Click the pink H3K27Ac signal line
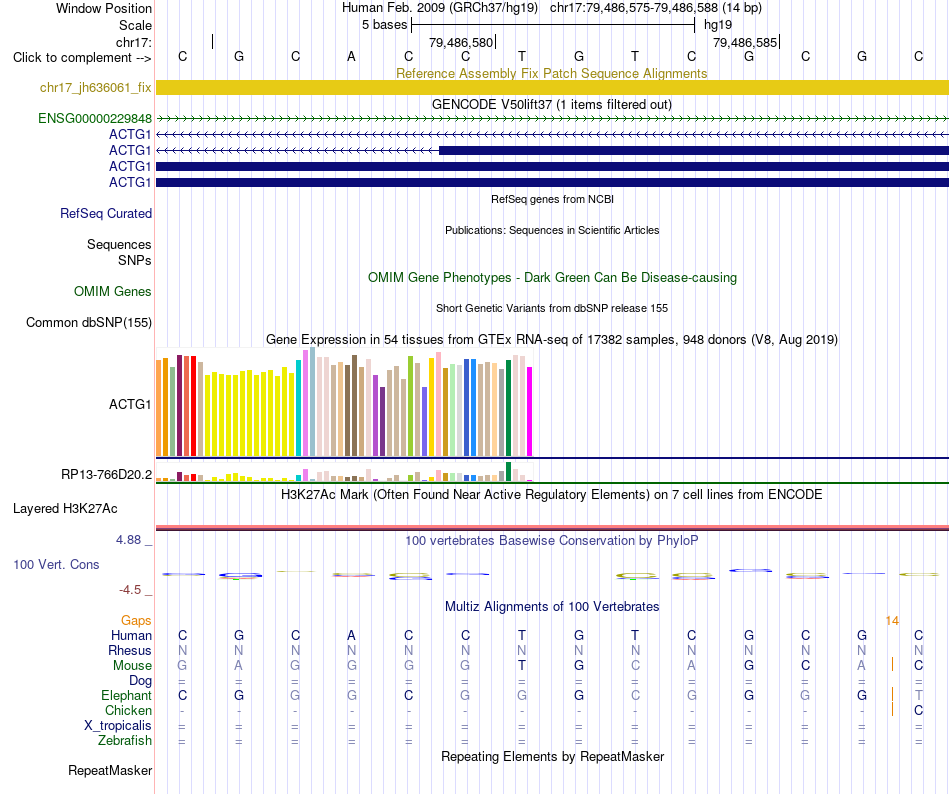The height and width of the screenshot is (794, 950). point(552,528)
